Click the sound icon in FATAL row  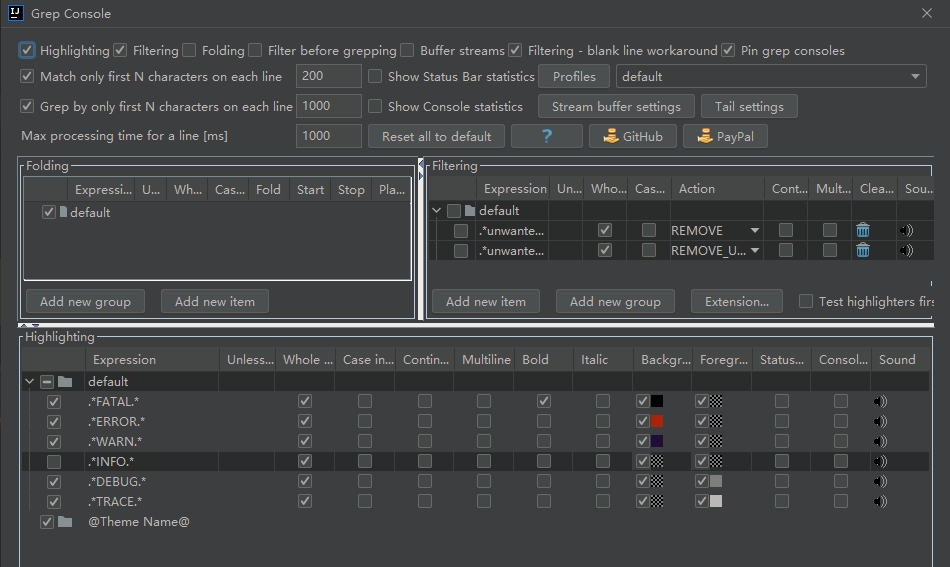[x=880, y=401]
